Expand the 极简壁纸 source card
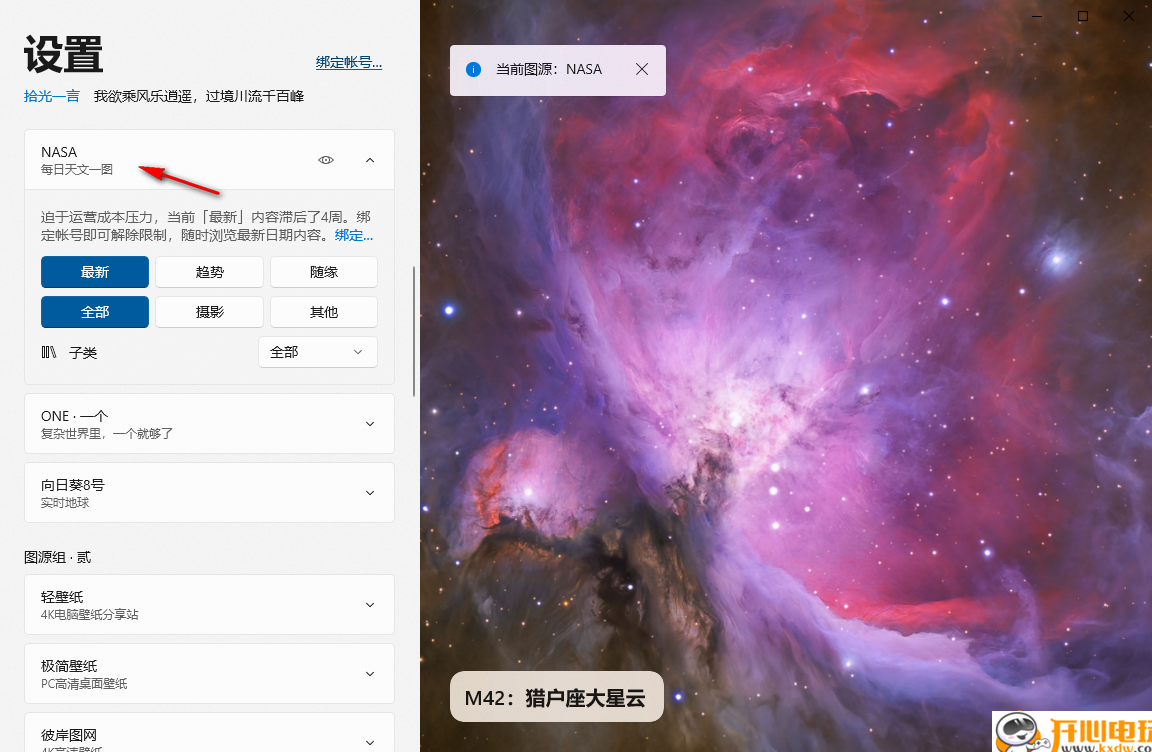This screenshot has height=752, width=1152. click(209, 673)
